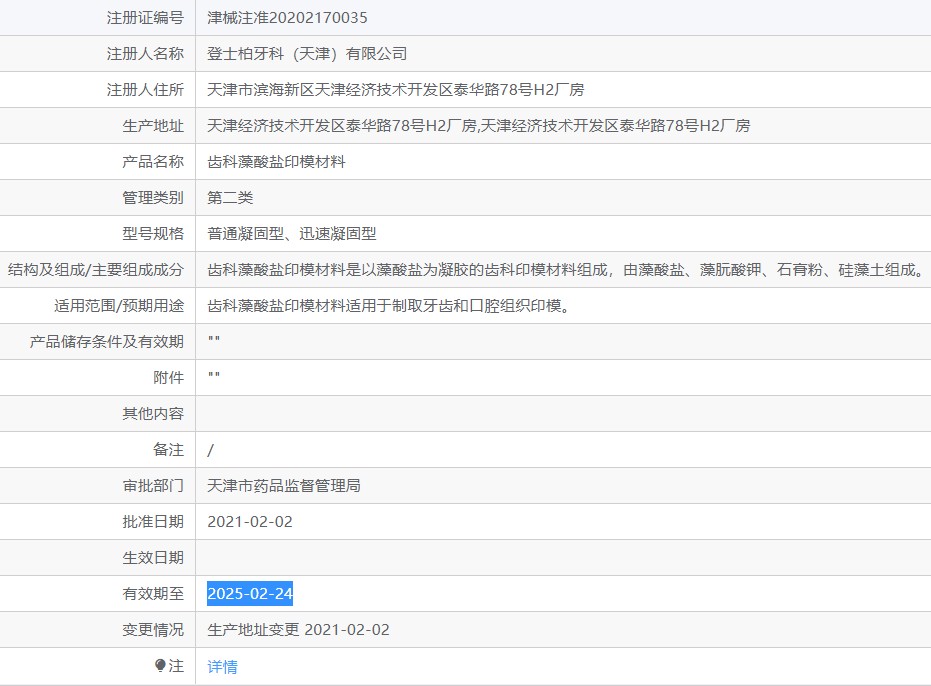
Task: Click the 生效日期 label
Action: pyautogui.click(x=153, y=558)
